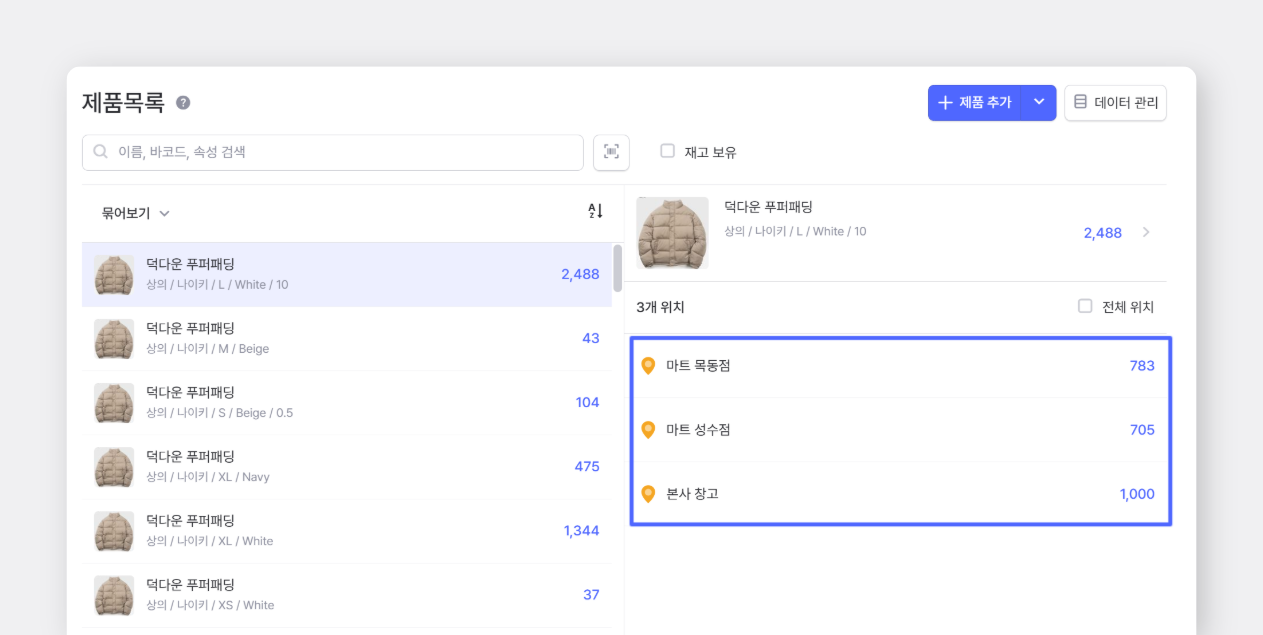This screenshot has width=1263, height=635.
Task: Open dropdown arrow beside 제품 추가
Action: 1039,102
